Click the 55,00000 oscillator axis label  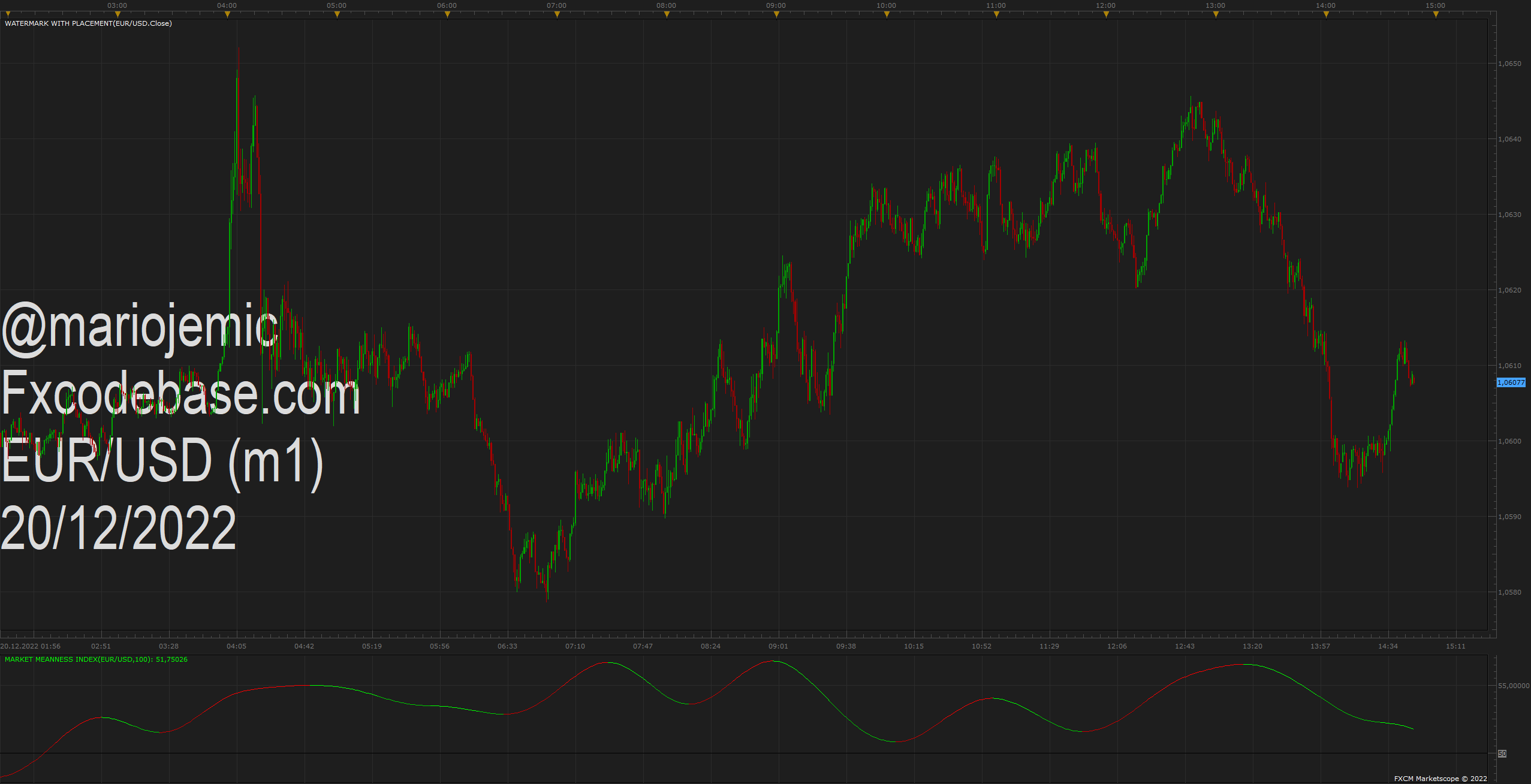(x=1514, y=686)
